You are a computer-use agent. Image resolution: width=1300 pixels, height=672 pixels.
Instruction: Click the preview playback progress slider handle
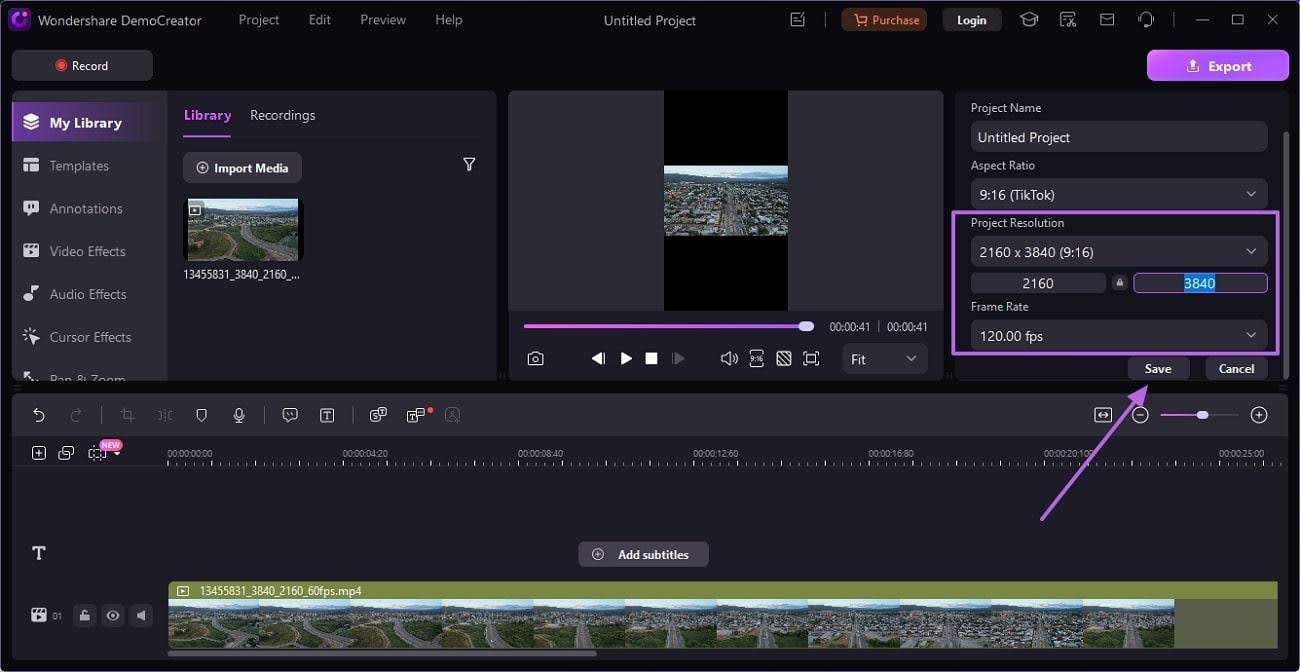point(806,326)
